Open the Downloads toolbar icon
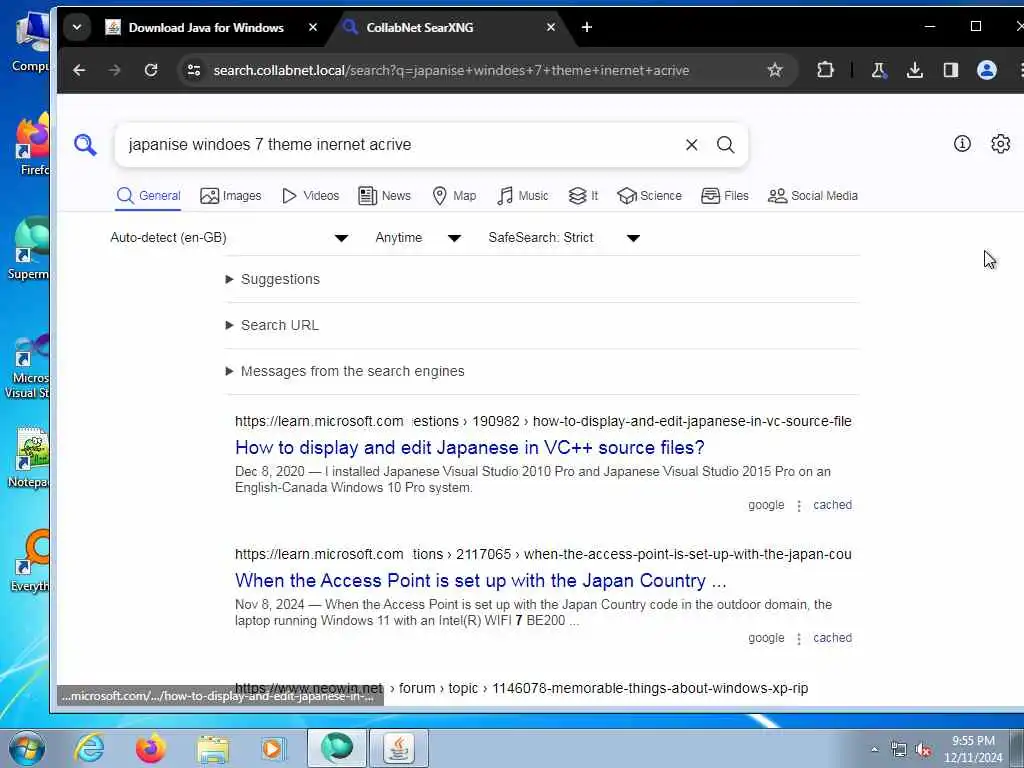 pos(914,70)
